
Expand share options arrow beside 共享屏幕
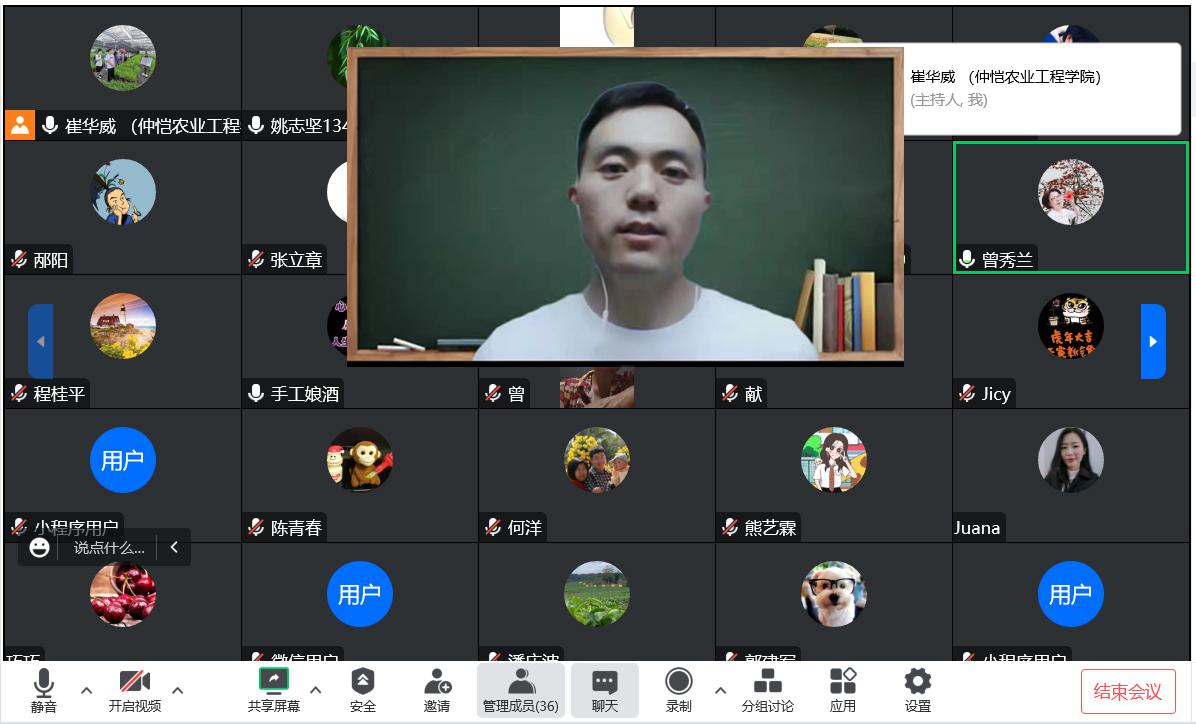point(316,690)
